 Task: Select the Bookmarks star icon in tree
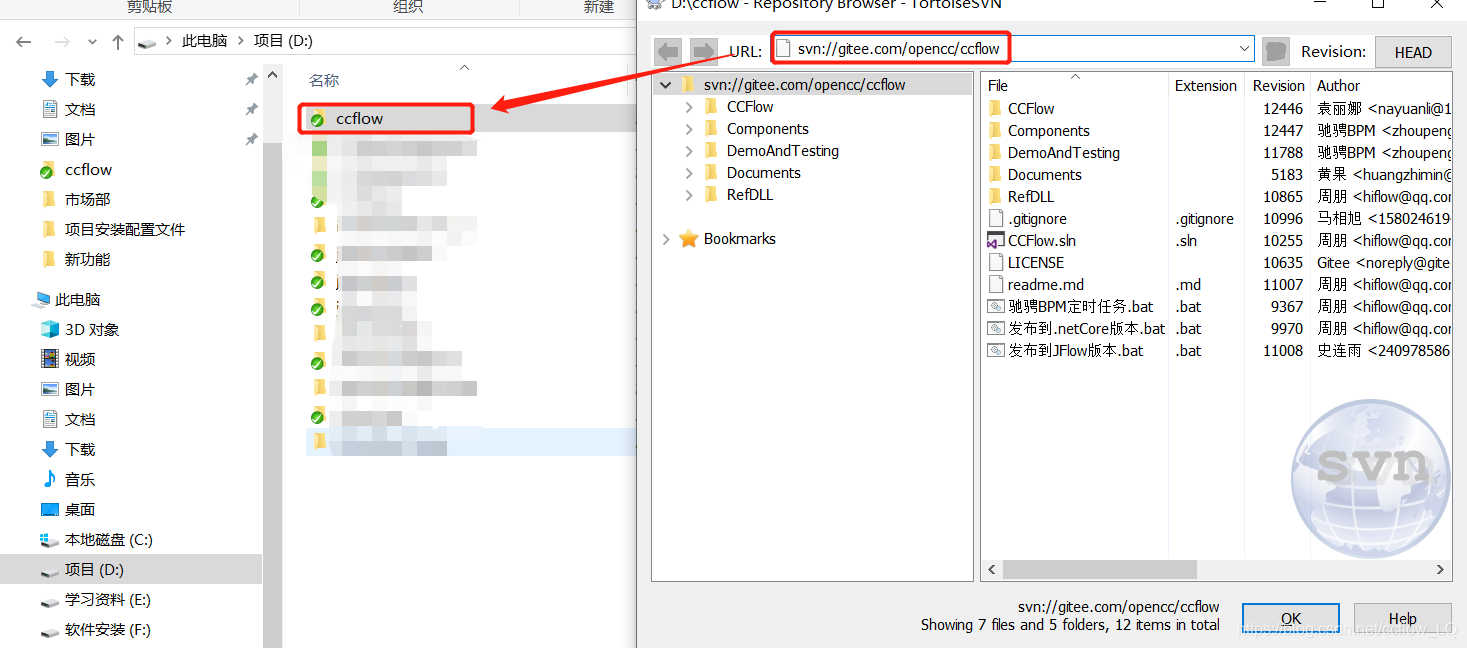coord(688,239)
